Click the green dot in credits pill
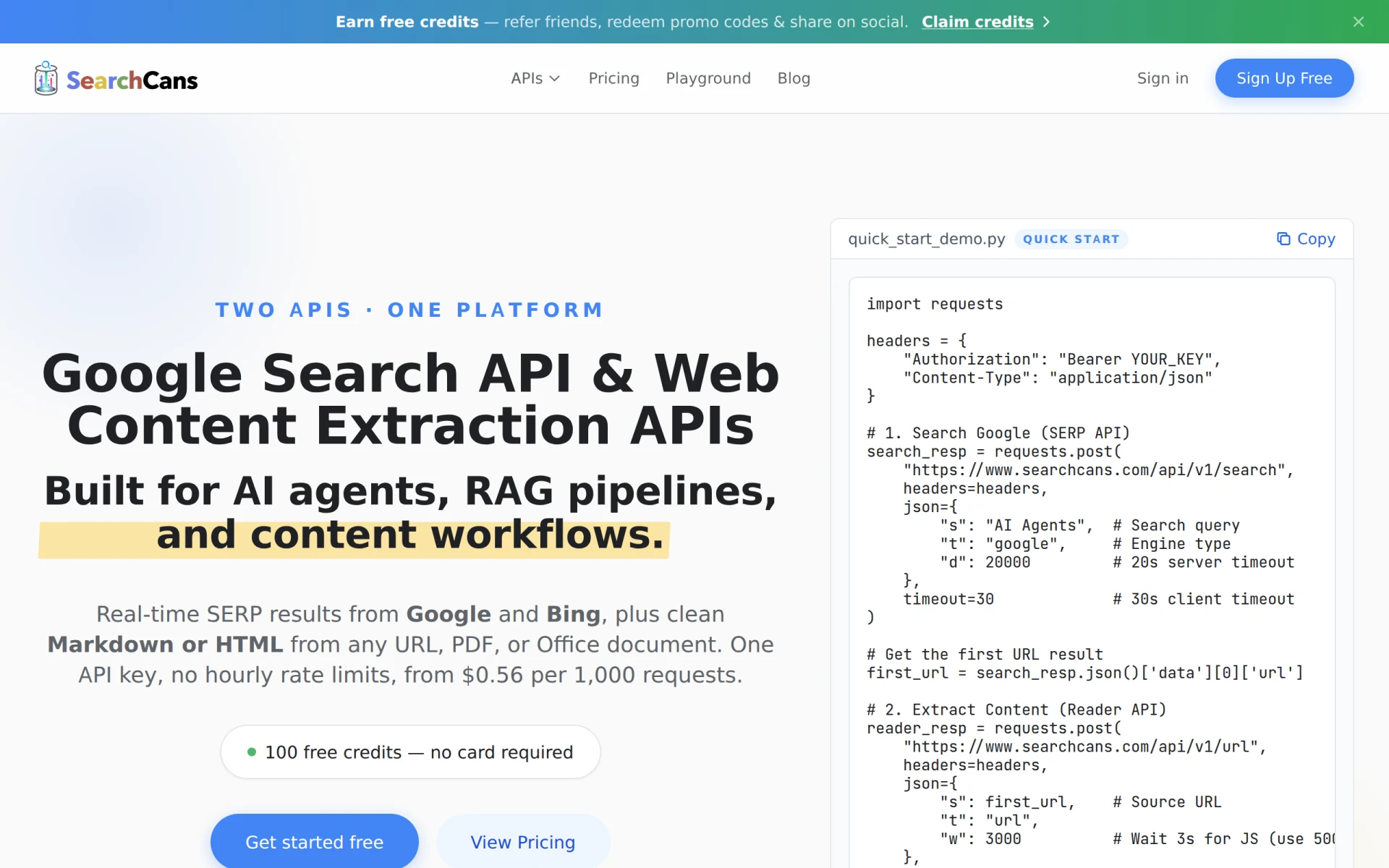This screenshot has height=868, width=1389. (252, 752)
